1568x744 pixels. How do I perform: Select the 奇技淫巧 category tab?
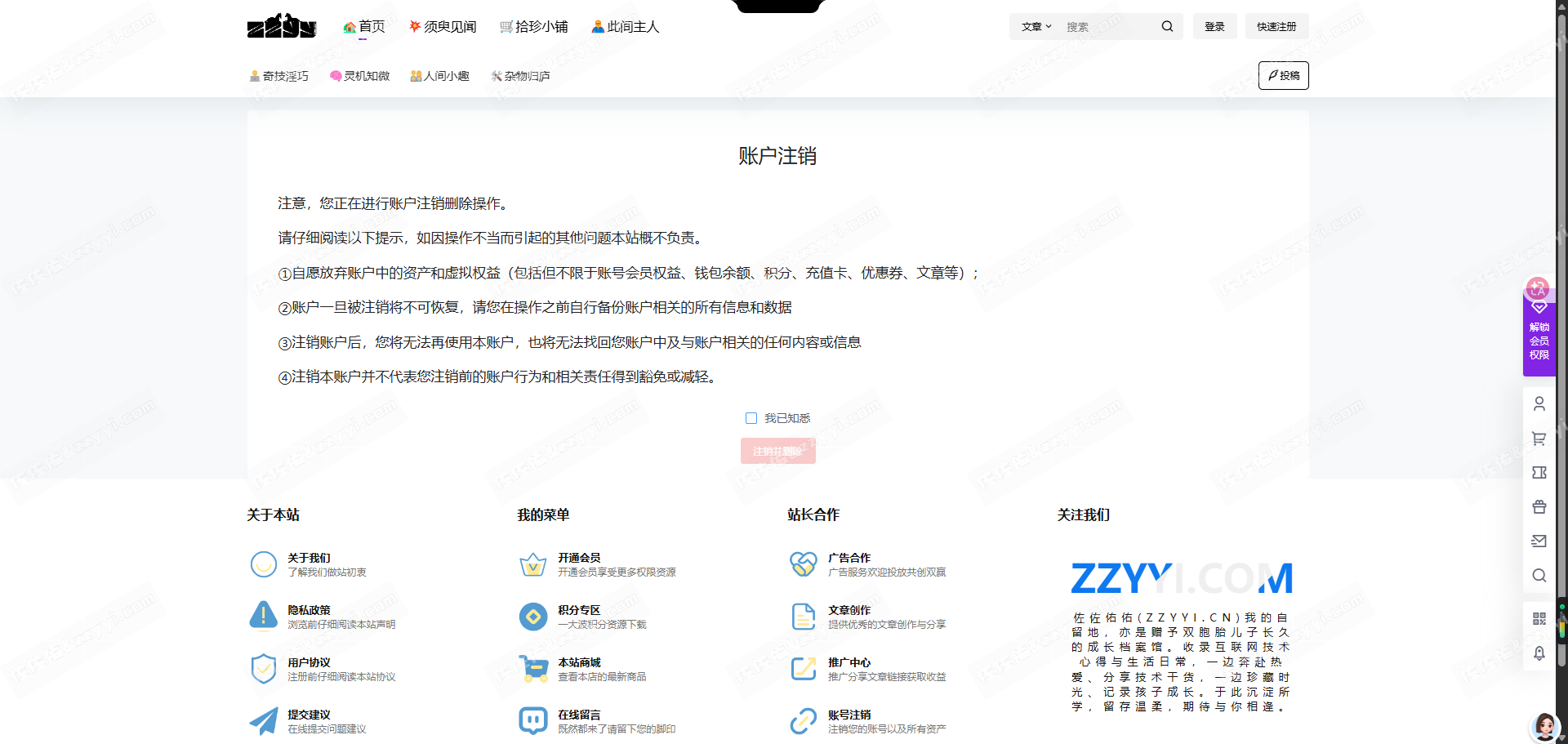pyautogui.click(x=278, y=76)
